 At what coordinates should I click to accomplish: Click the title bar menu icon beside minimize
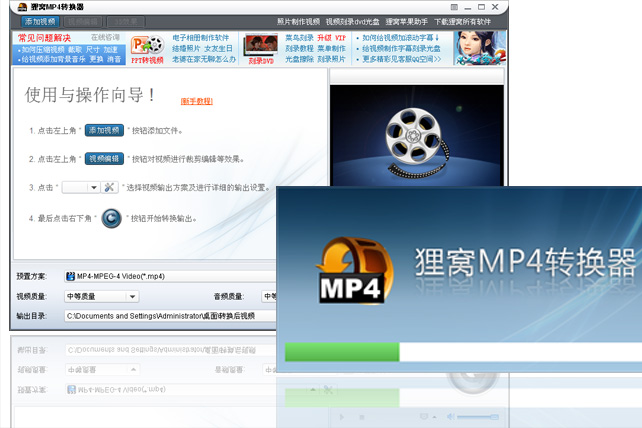click(454, 7)
